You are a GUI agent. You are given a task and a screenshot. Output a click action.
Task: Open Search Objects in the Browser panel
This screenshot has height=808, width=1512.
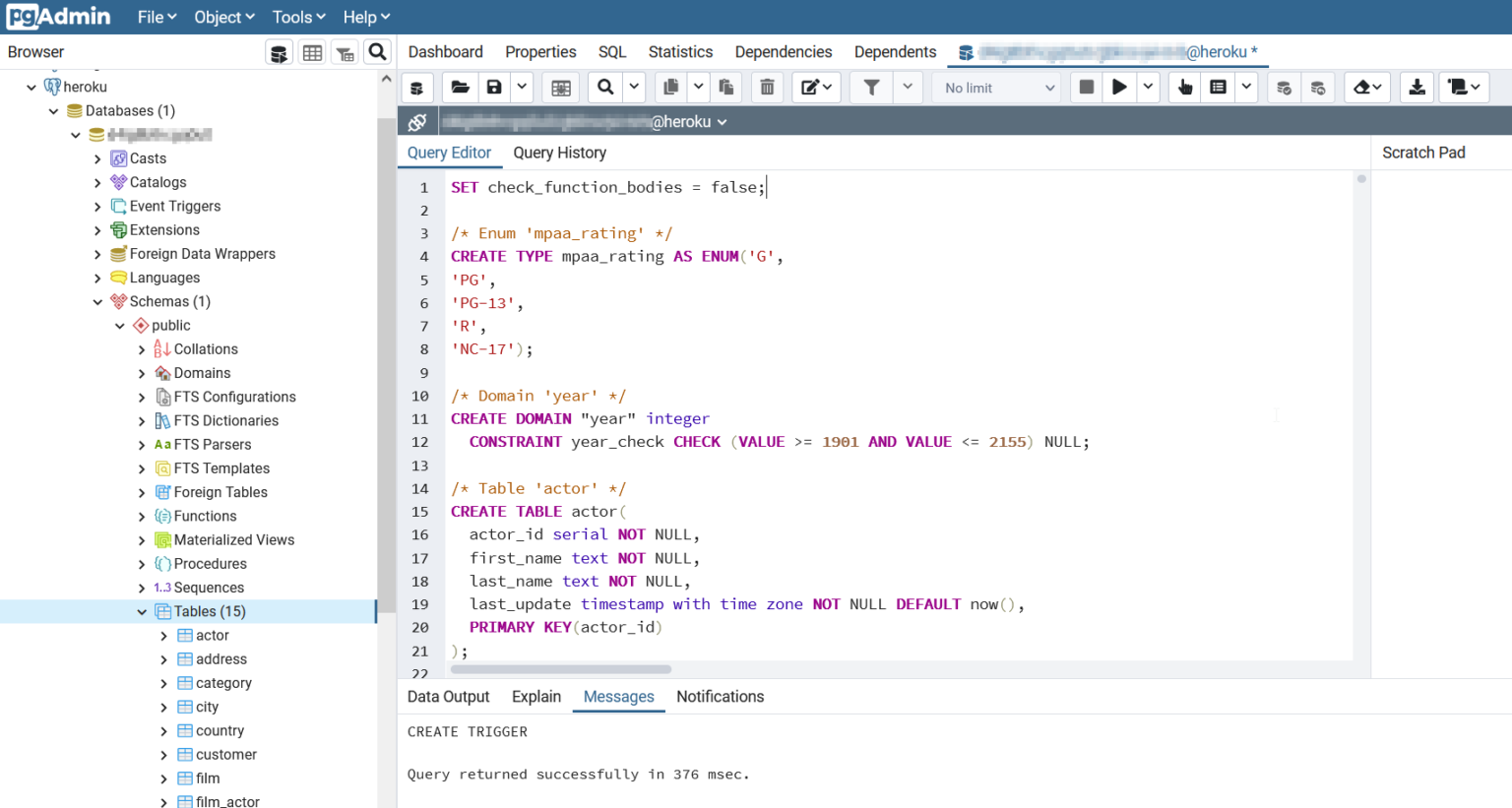377,52
